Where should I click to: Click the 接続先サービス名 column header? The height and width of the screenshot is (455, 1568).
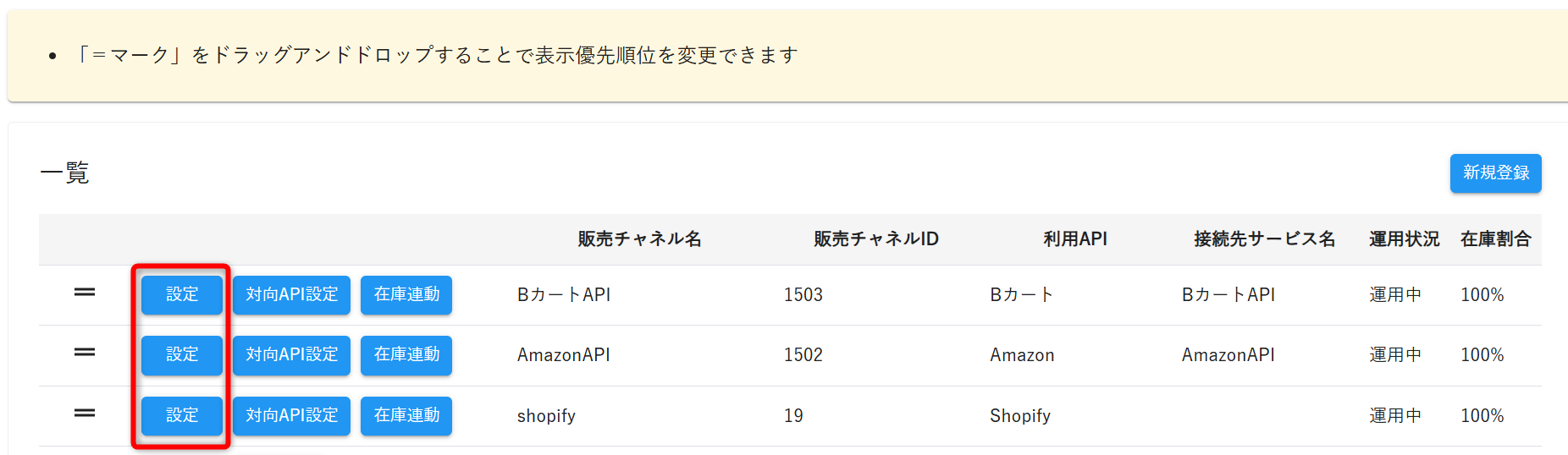[x=1264, y=239]
